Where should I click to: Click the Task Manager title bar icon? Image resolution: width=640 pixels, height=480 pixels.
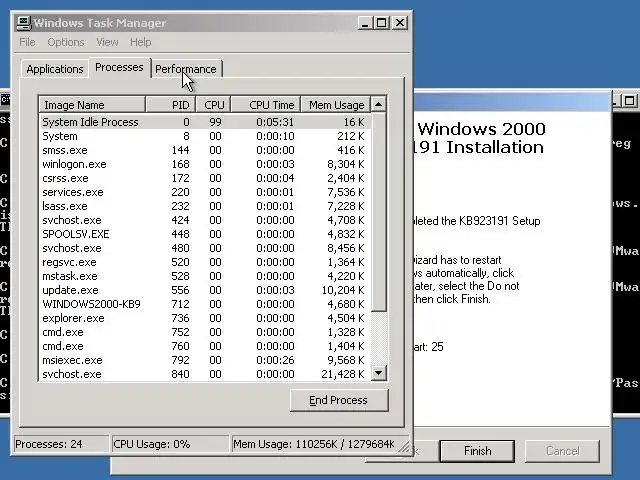point(24,23)
